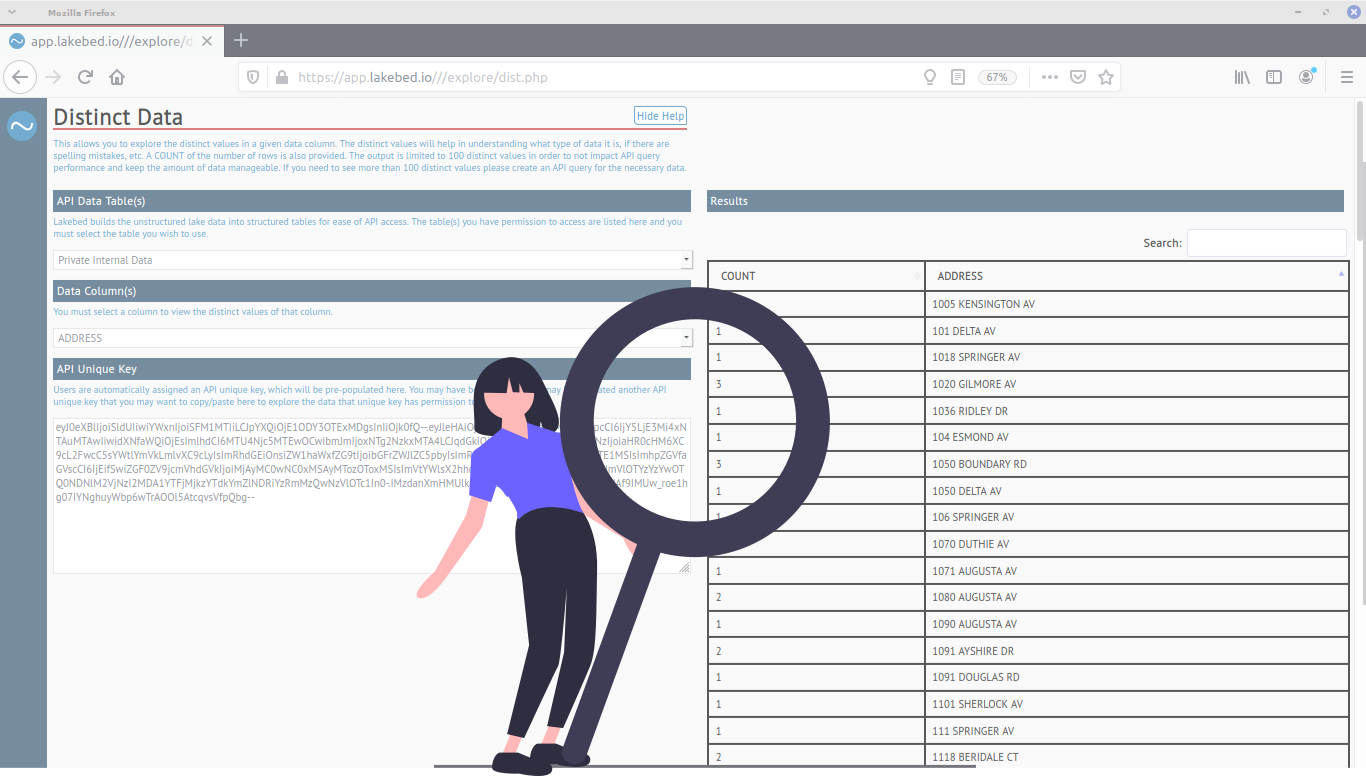Go back using the browser back arrow
Screen dimensions: 1366x776
(x=20, y=77)
